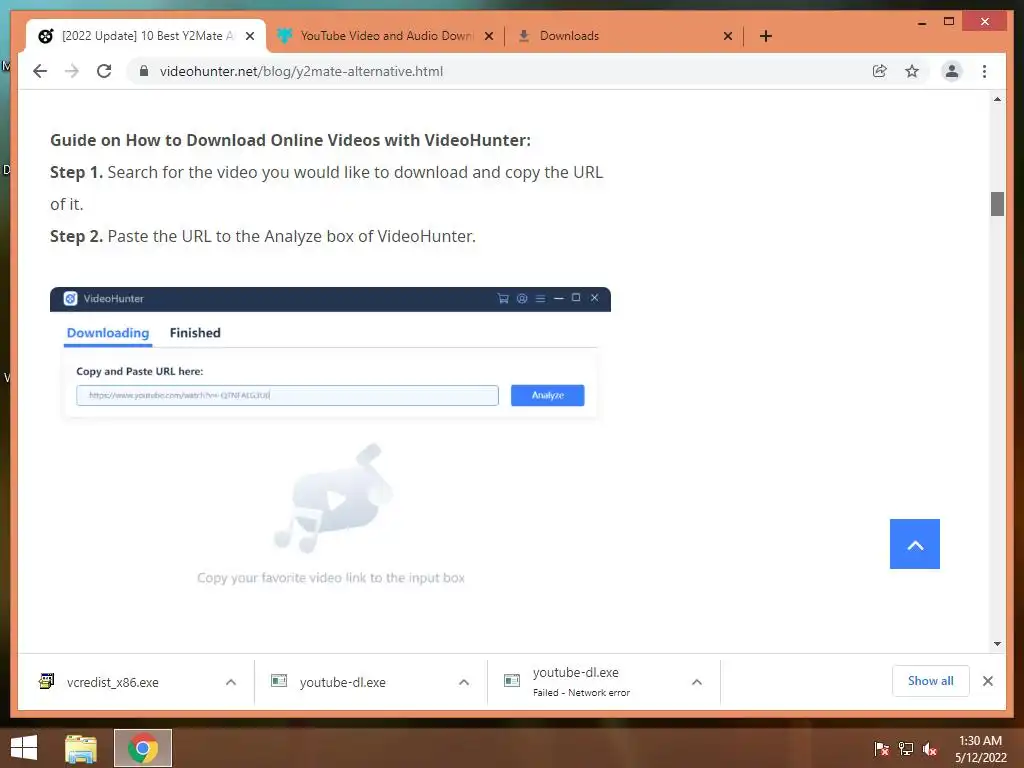1024x768 pixels.
Task: Click the failed youtube-dl.exe download item
Action: click(581, 682)
